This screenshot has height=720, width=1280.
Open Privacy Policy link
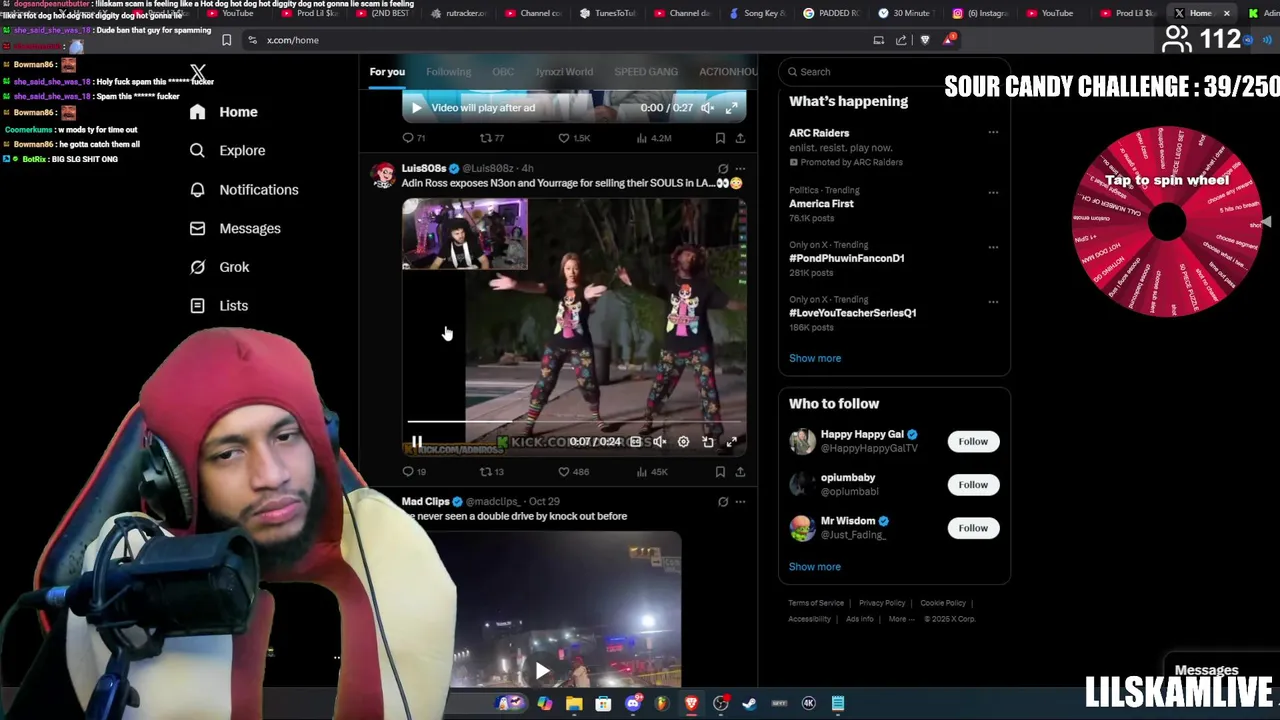point(882,603)
